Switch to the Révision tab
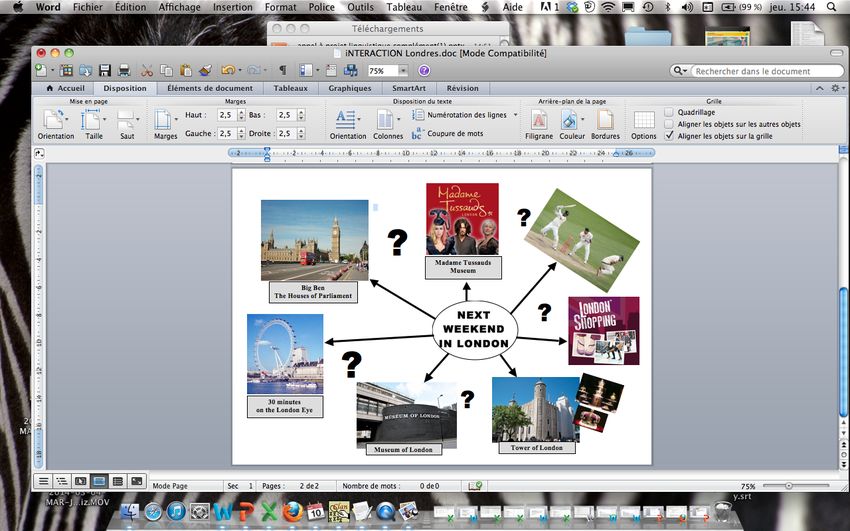 462,88
